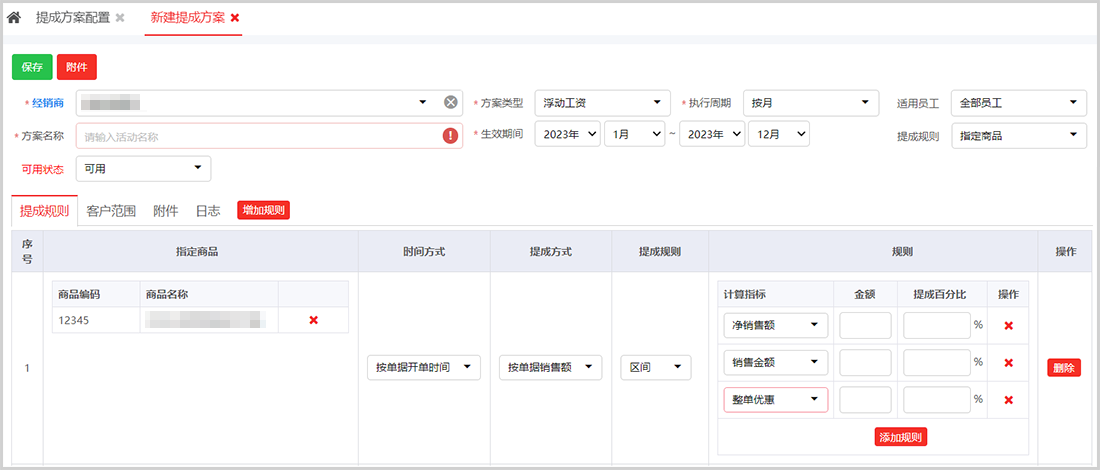The width and height of the screenshot is (1100, 470).
Task: Click the red warning icon in 方案名称 field
Action: (450, 136)
